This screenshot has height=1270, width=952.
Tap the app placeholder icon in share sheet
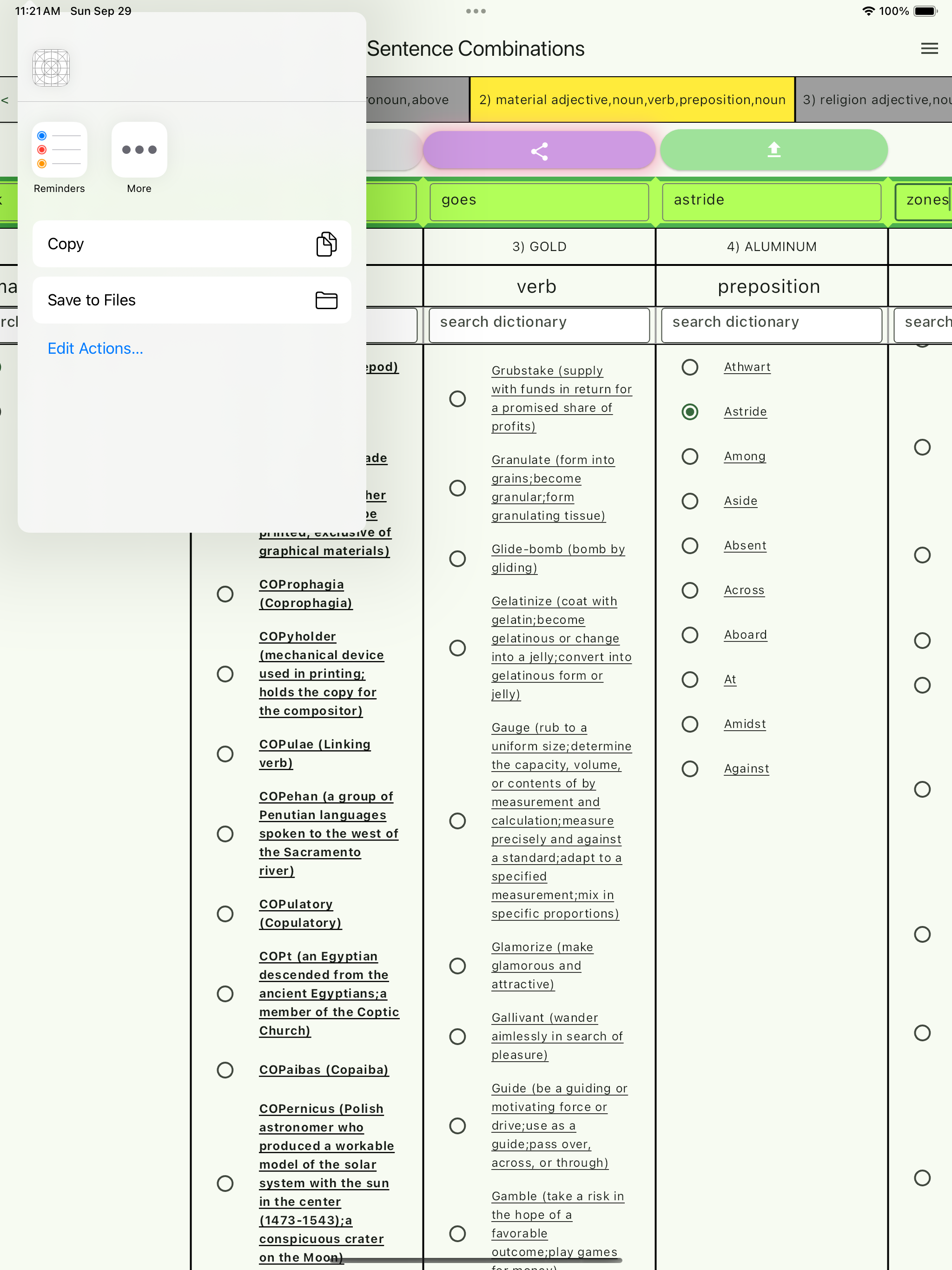[x=51, y=68]
